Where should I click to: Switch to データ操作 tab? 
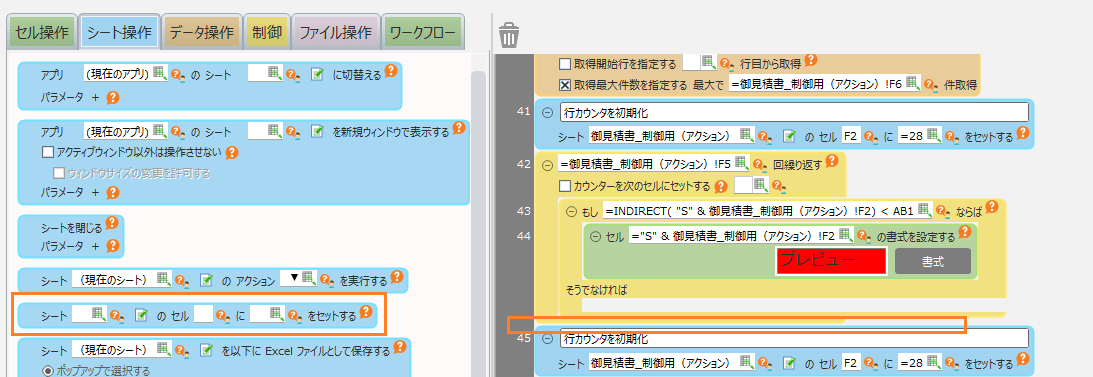pyautogui.click(x=202, y=32)
